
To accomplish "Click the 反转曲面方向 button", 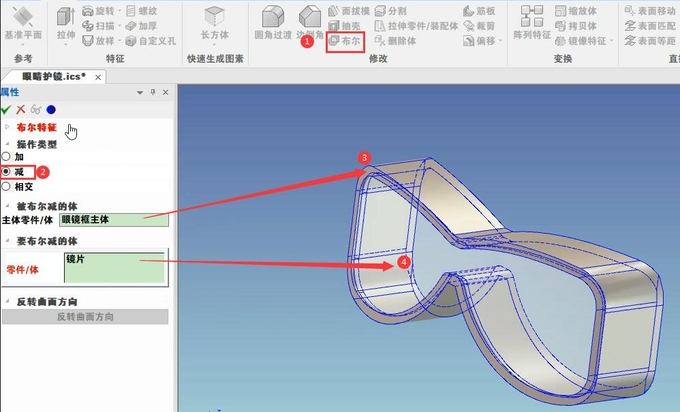I will (85, 317).
